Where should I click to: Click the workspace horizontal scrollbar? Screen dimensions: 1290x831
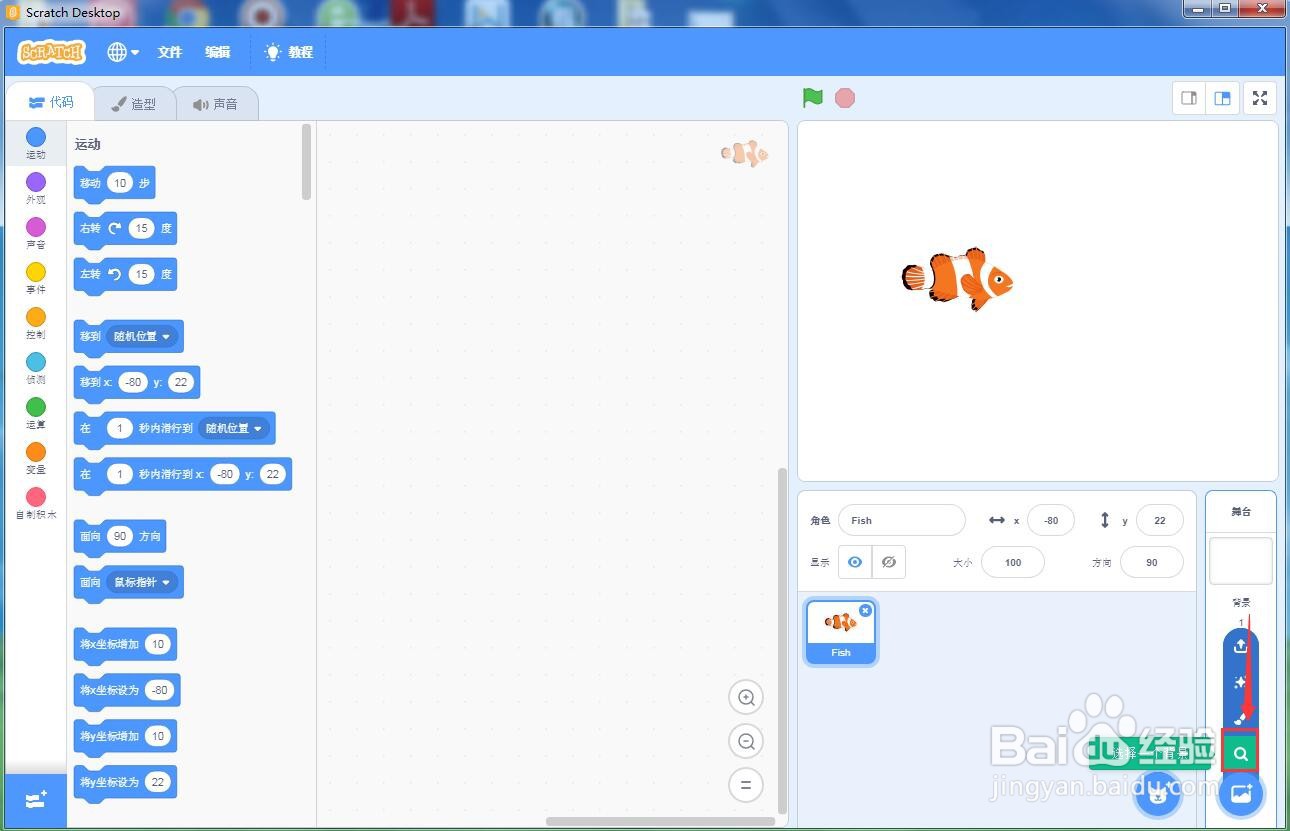point(660,822)
